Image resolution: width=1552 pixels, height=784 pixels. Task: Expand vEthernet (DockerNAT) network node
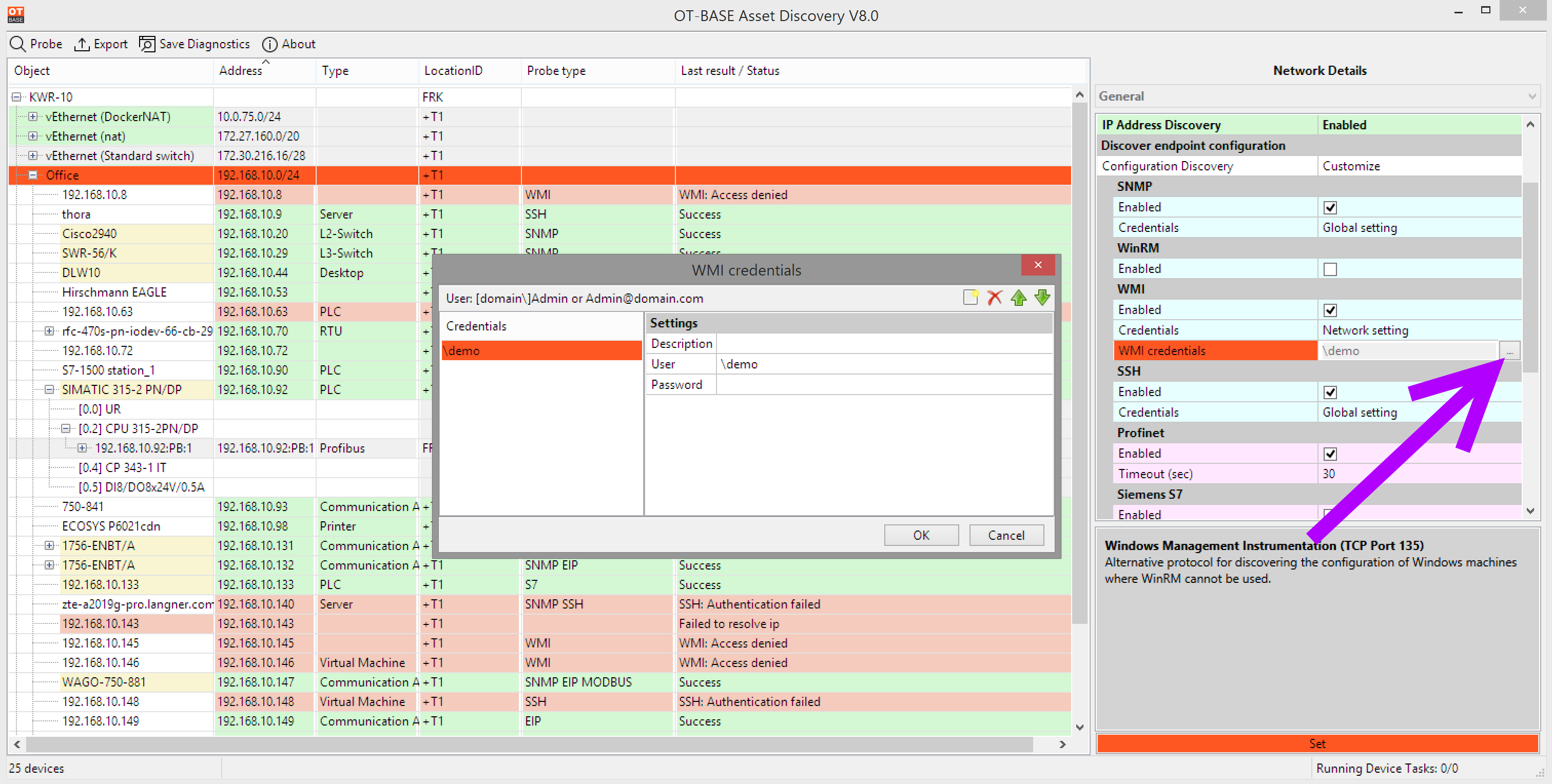33,117
